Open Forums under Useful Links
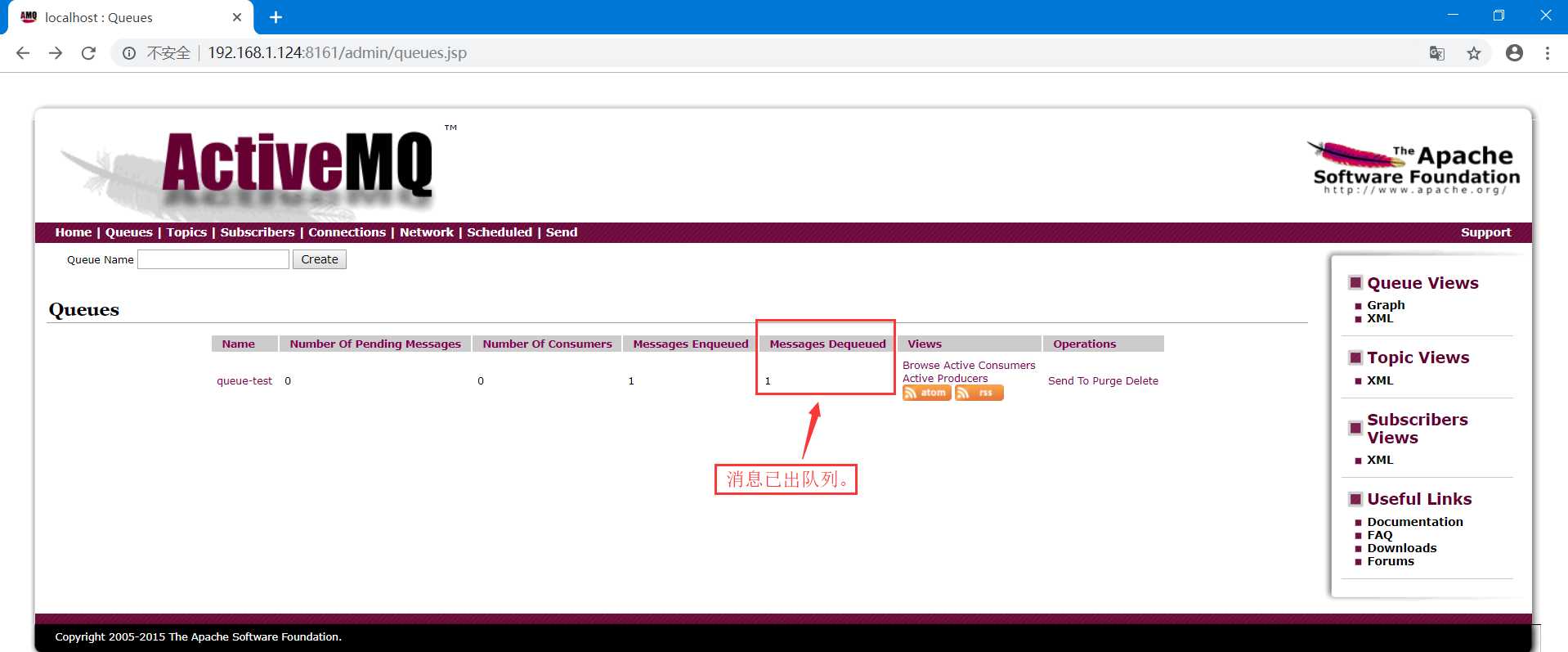Screen dimensions: 1568x652 (1390, 561)
